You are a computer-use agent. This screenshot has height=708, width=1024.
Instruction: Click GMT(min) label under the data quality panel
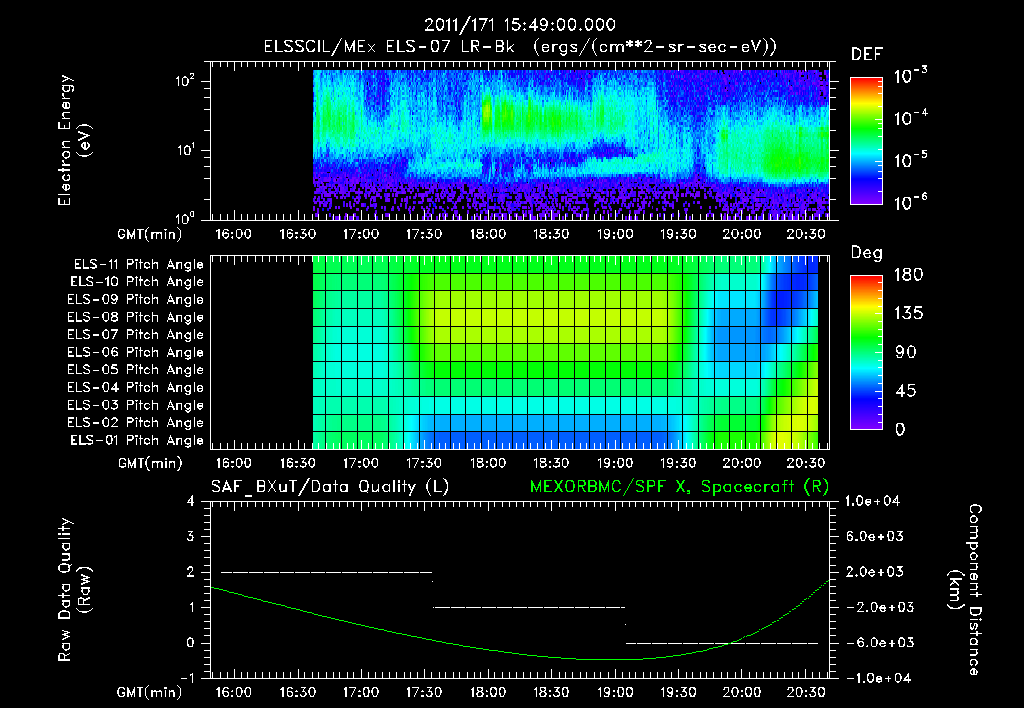pos(150,692)
